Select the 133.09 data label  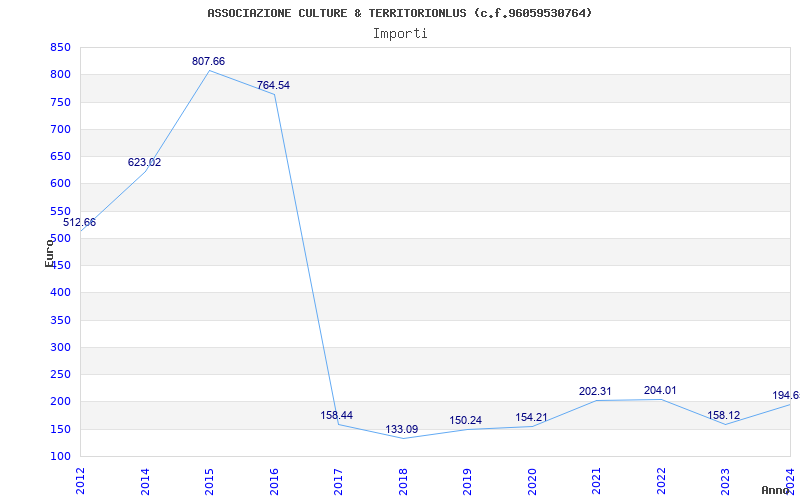pos(402,429)
